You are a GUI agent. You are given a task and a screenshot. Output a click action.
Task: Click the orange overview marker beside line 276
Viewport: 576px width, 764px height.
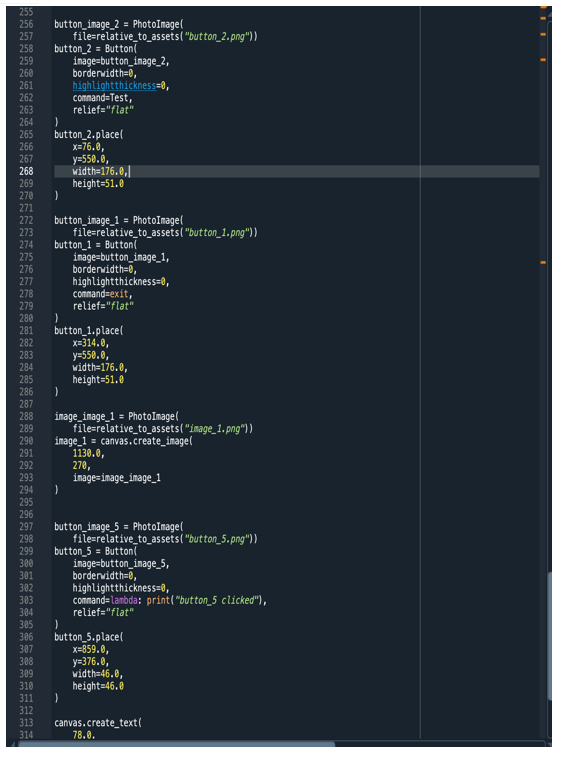543,263
